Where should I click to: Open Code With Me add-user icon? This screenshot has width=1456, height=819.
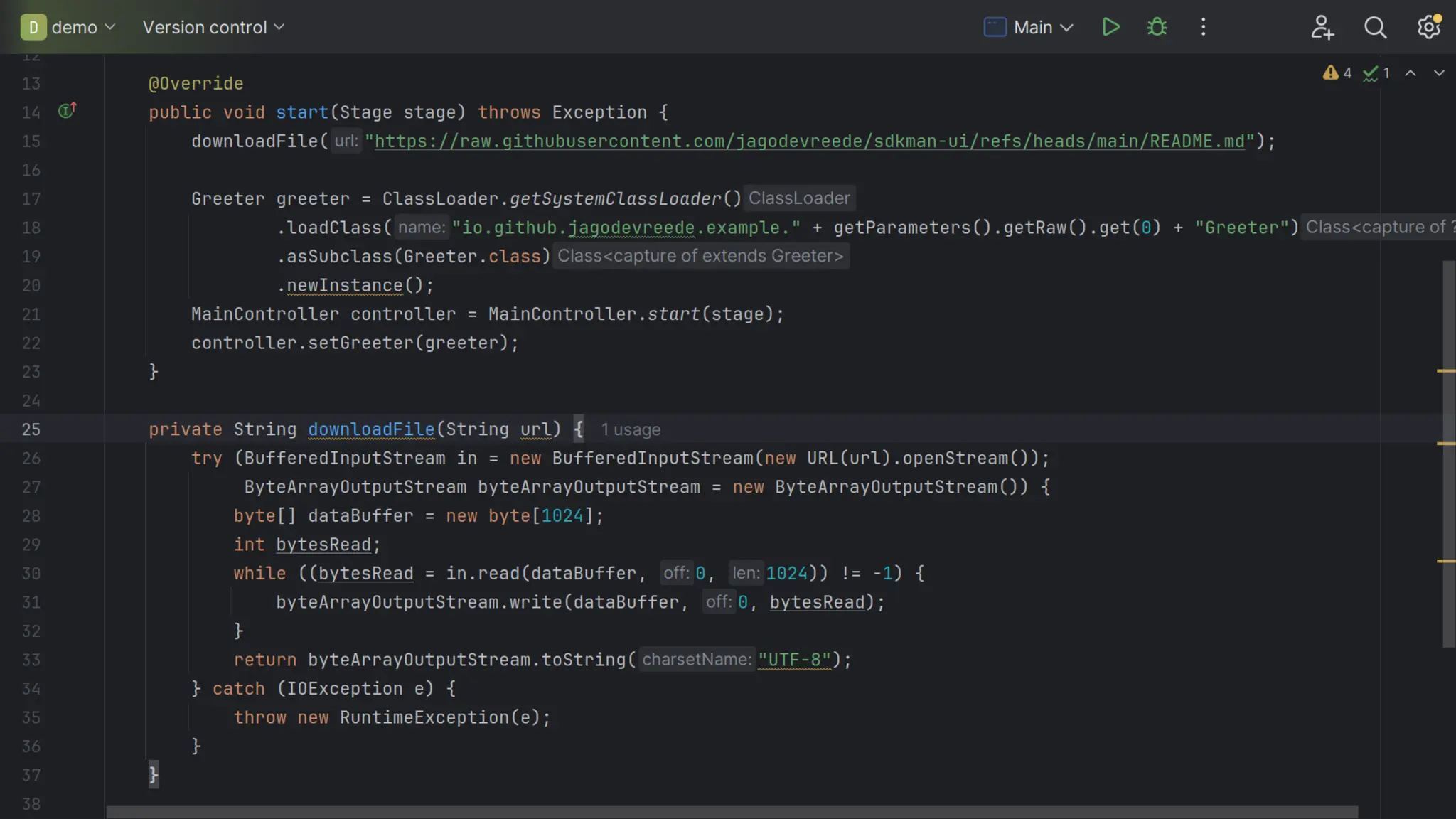pos(1322,27)
